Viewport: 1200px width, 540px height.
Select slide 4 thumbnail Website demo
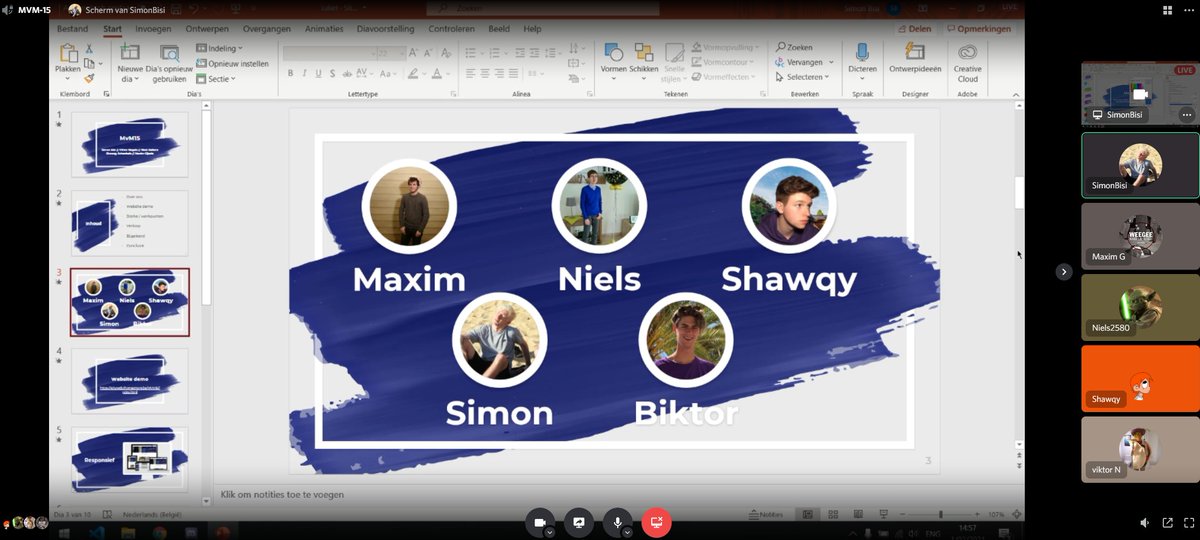pos(130,381)
